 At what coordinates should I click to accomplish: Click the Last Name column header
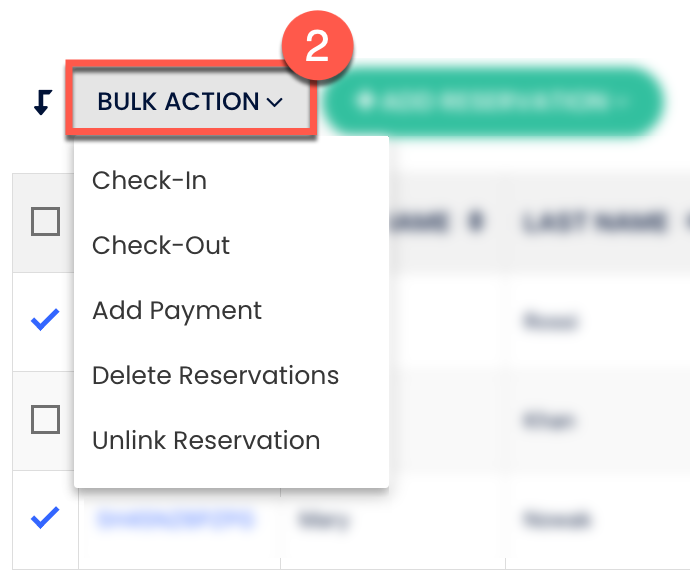click(594, 222)
